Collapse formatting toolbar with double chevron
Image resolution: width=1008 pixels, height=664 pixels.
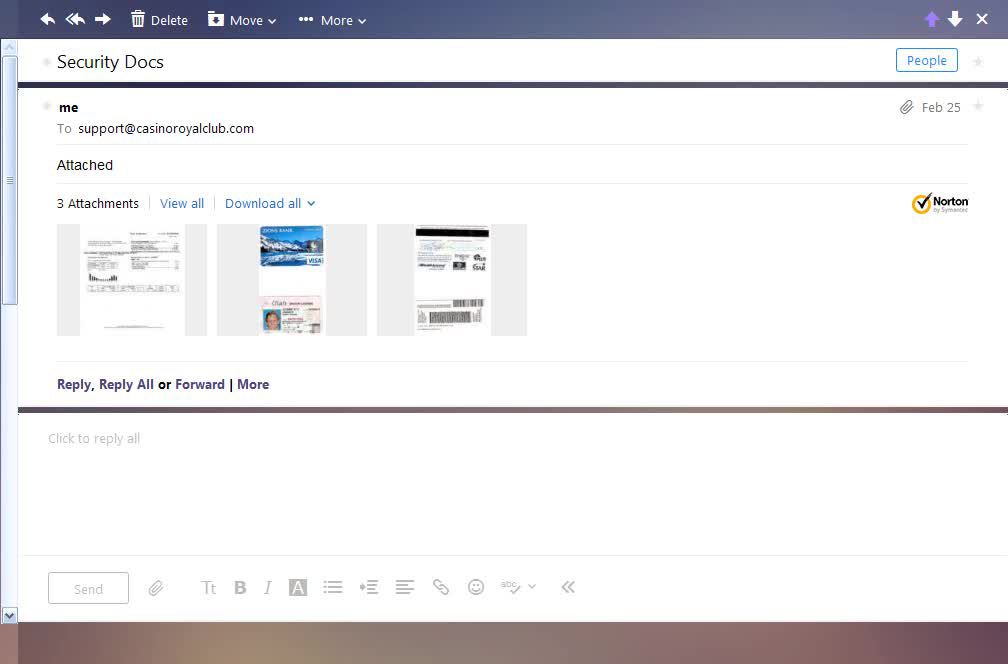(x=568, y=587)
